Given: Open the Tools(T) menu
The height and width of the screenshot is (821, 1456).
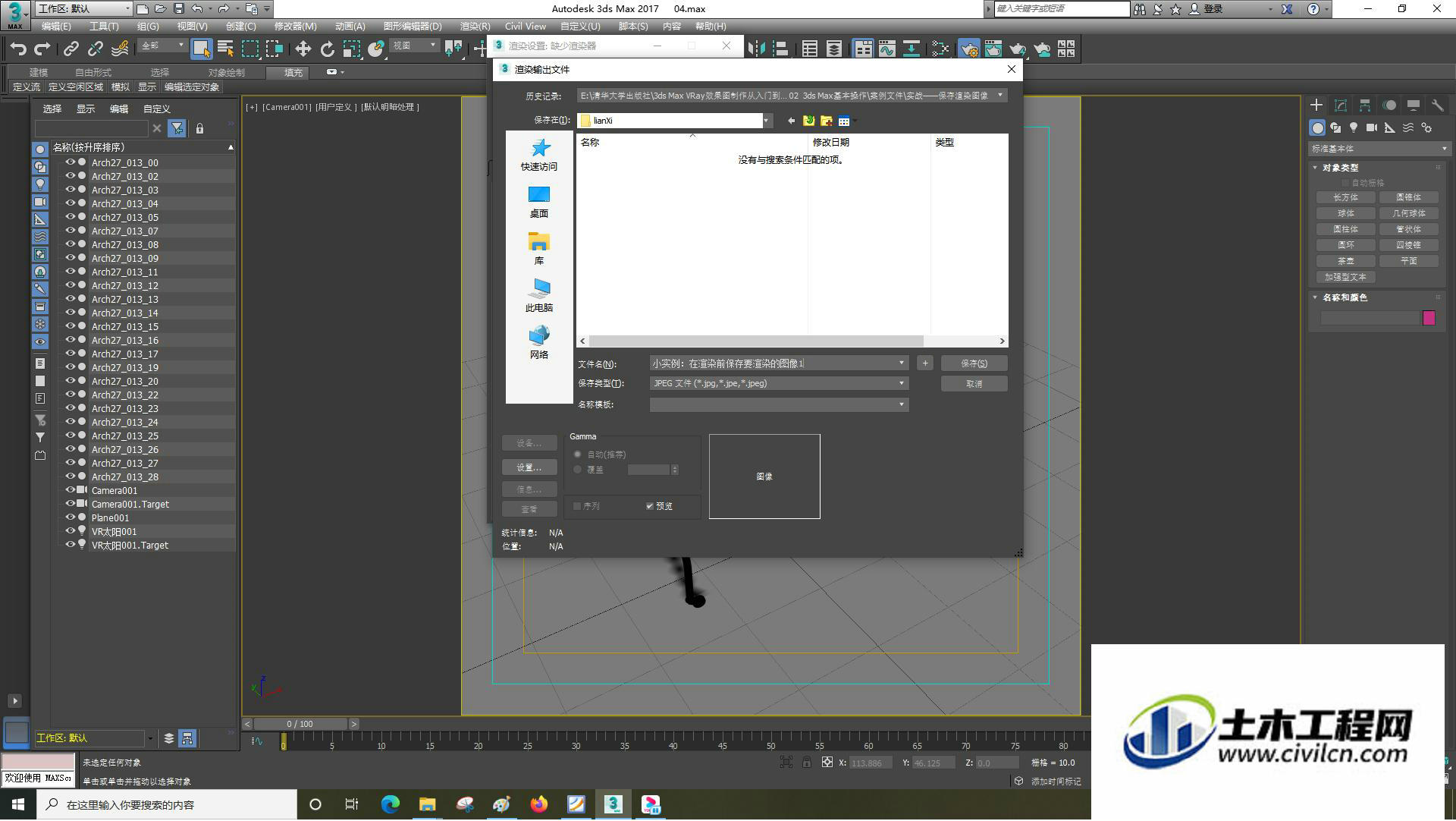Looking at the screenshot, I should [104, 27].
